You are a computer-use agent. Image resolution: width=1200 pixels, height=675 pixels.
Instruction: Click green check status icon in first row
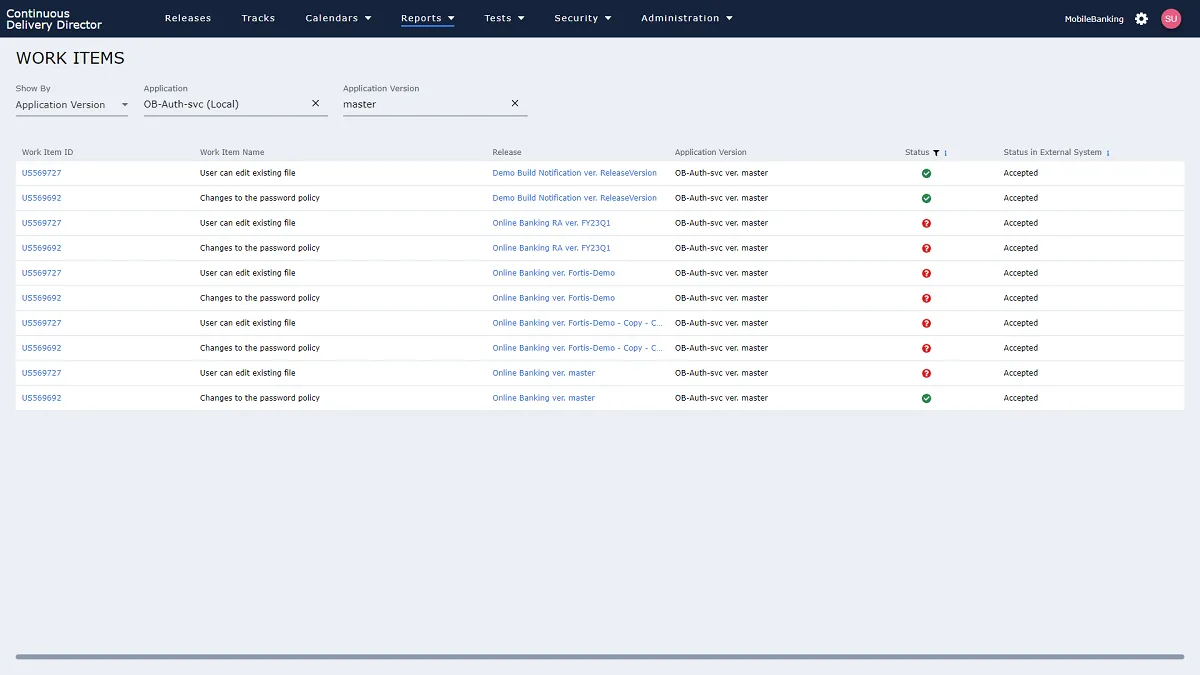tap(926, 173)
